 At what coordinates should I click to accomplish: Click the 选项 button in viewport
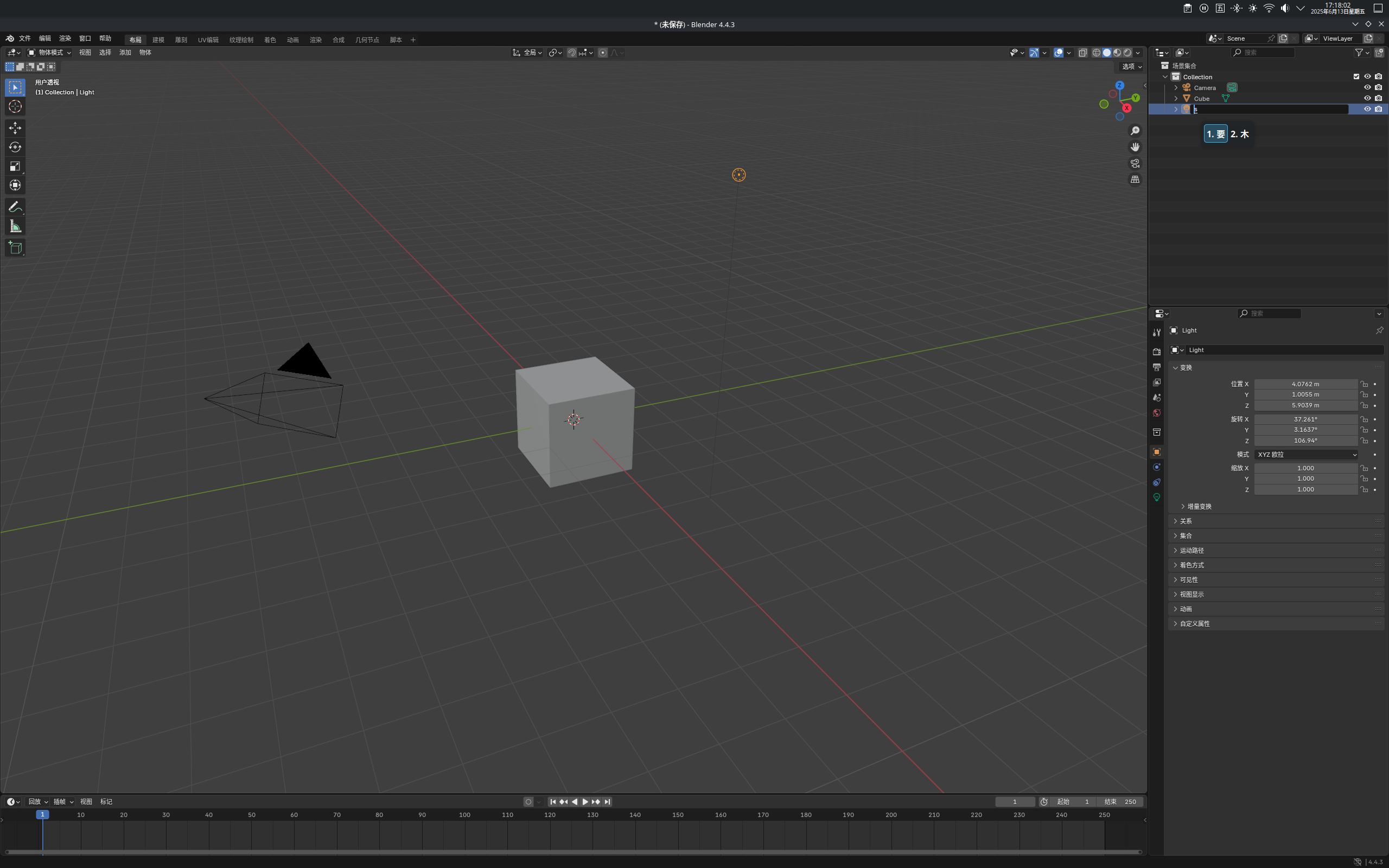1131,67
